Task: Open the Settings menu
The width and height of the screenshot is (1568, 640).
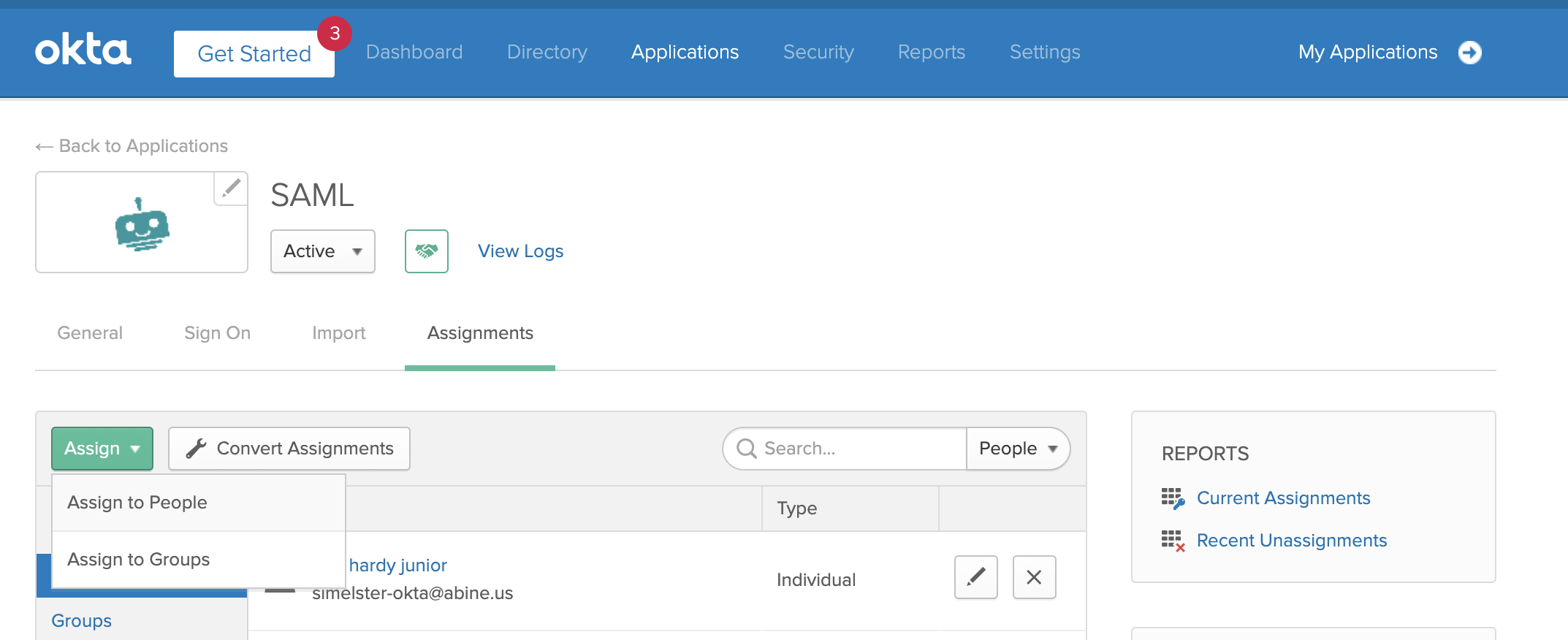Action: tap(1045, 52)
